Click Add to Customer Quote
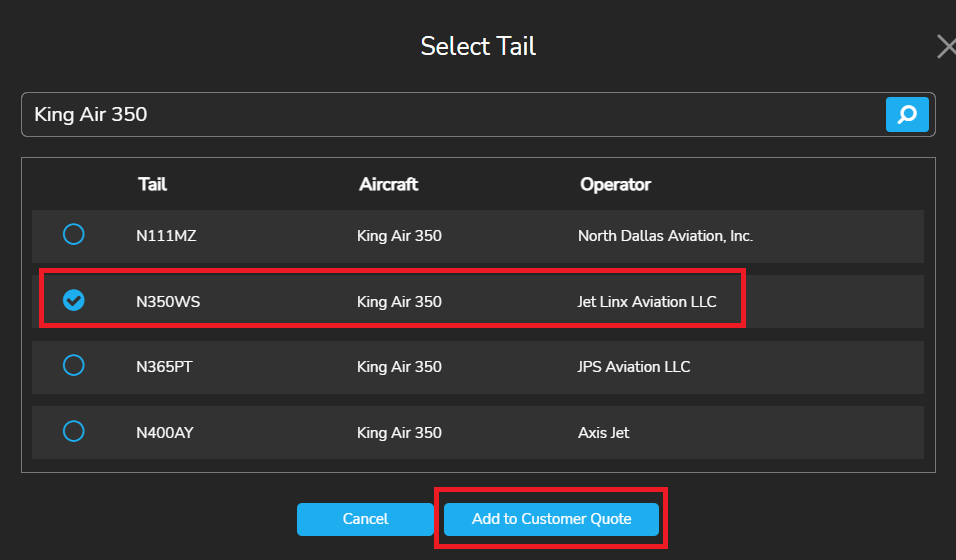Image resolution: width=956 pixels, height=560 pixels. coord(551,519)
